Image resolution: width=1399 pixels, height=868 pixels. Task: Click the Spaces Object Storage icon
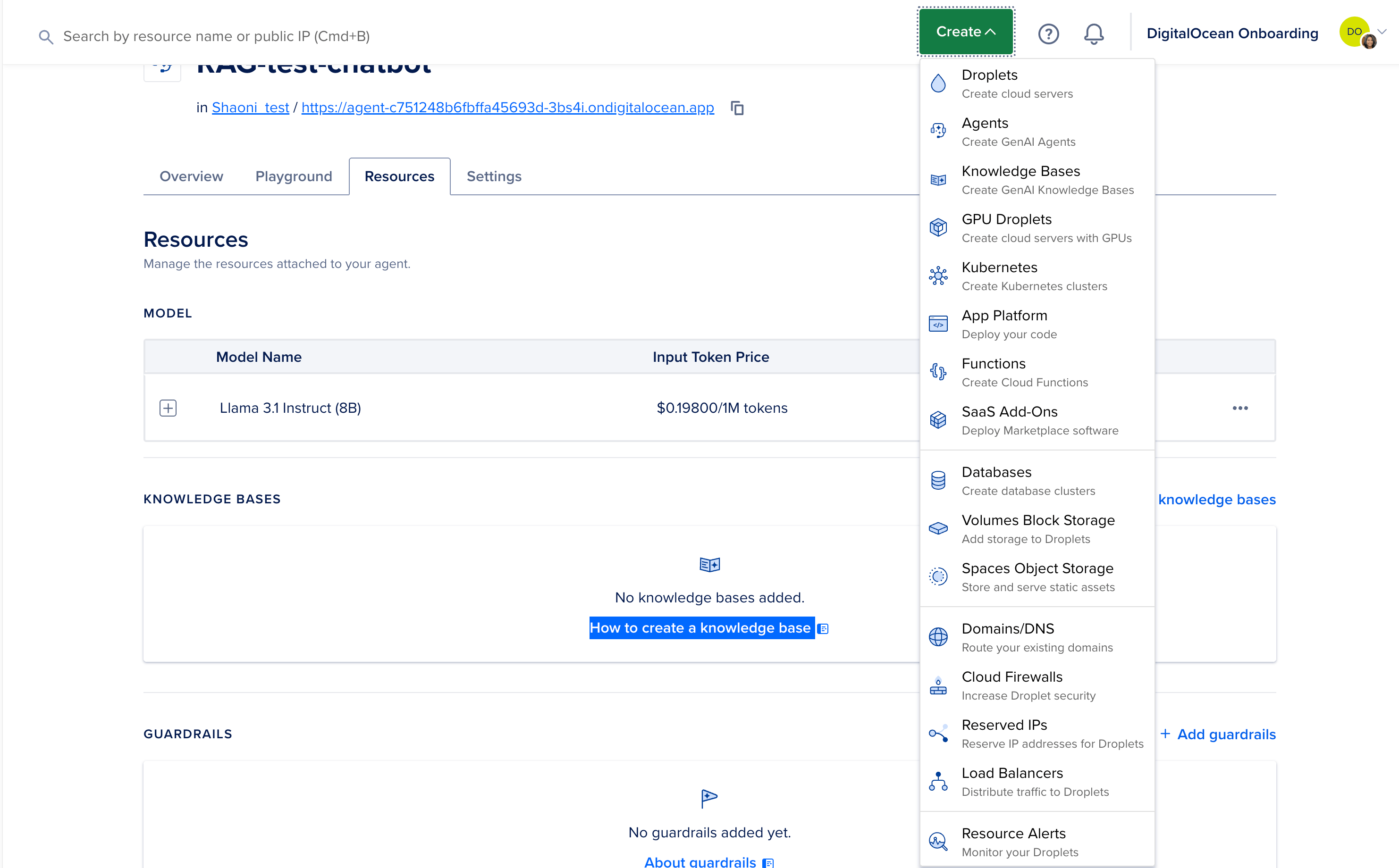(x=938, y=576)
